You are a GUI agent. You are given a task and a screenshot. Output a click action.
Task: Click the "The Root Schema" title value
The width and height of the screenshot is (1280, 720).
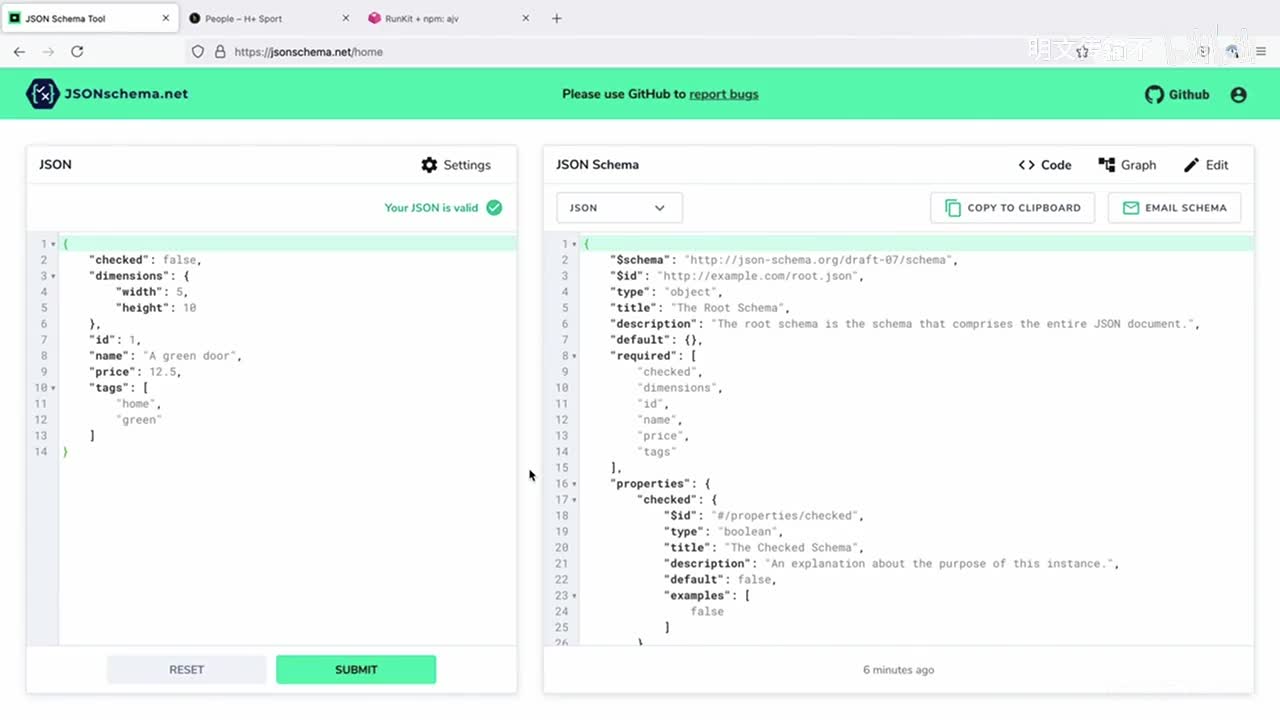point(729,308)
